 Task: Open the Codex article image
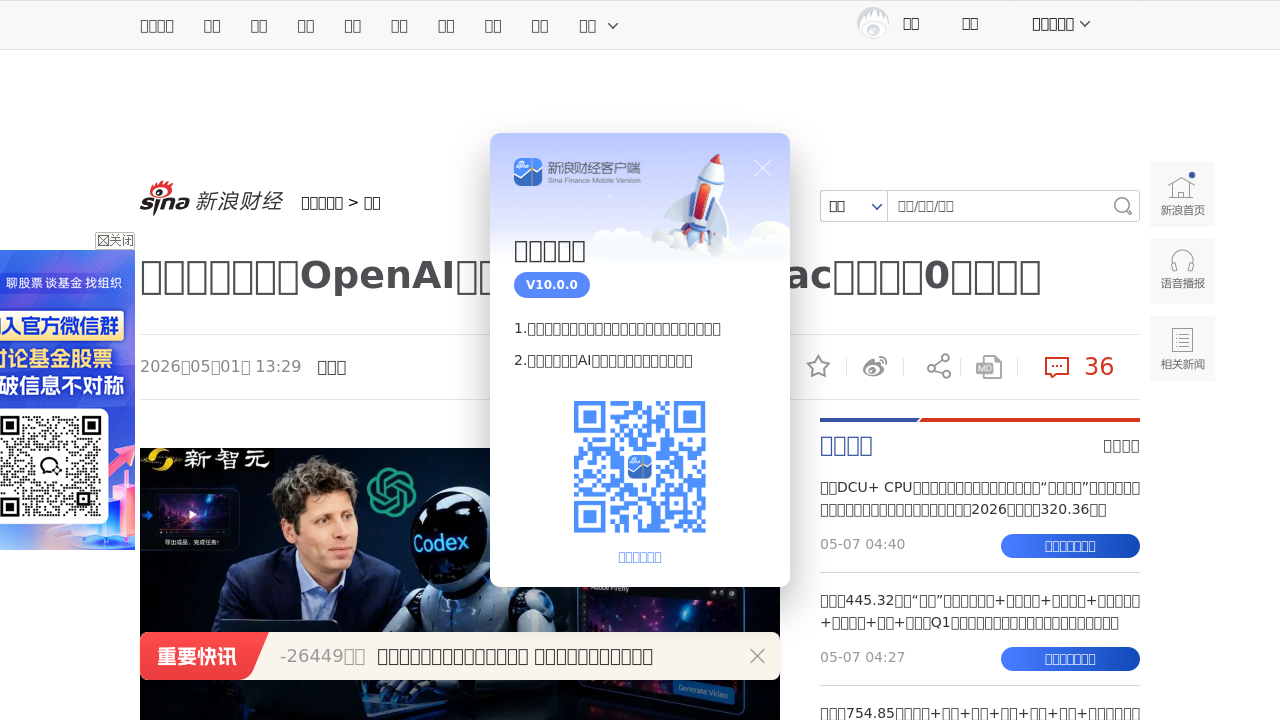(x=460, y=584)
